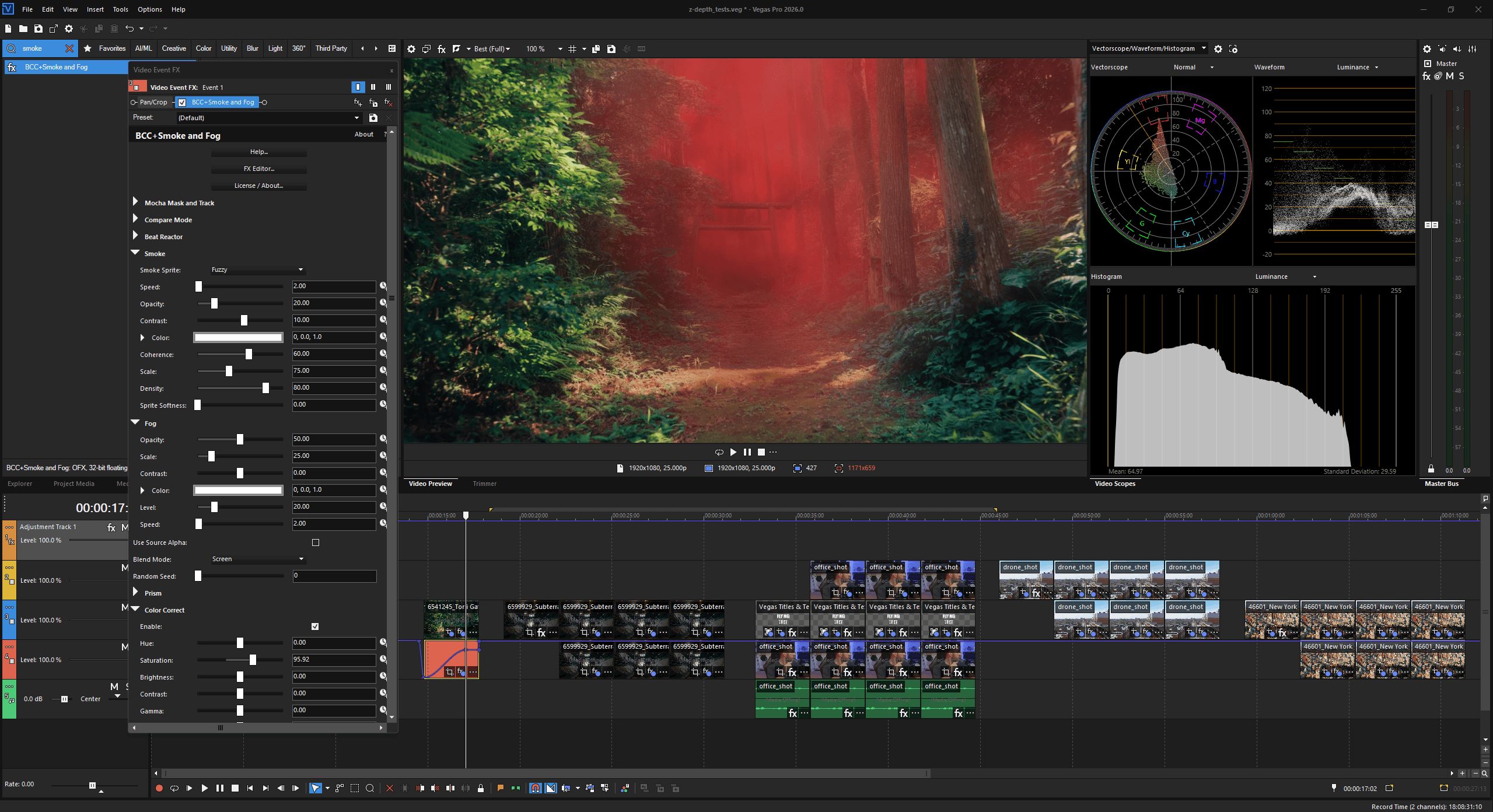Image resolution: width=1493 pixels, height=812 pixels.
Task: Open audio mixer fader controls icon
Action: coord(1473,49)
